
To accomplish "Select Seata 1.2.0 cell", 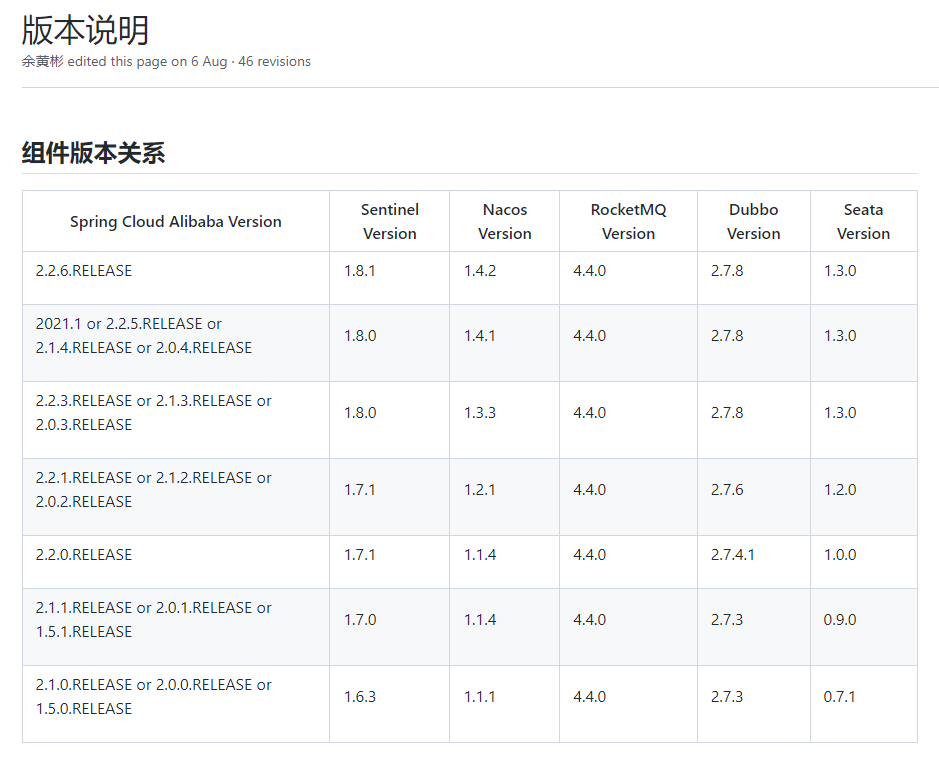I will pyautogui.click(x=864, y=497).
